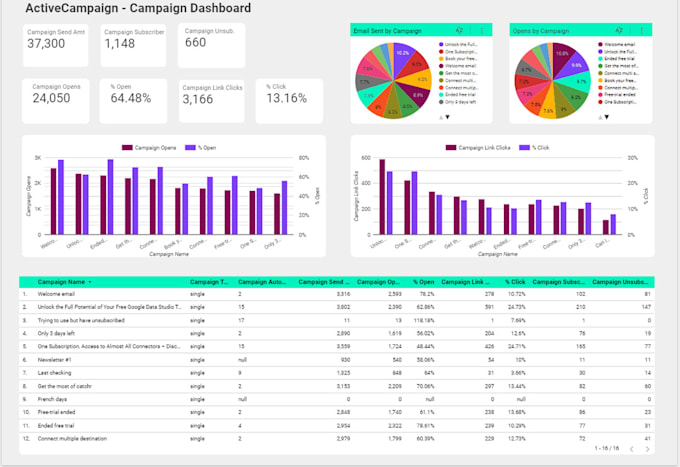Toggle sort arrow beside Campaign Name header
Screen dimensions: 680x467
click(x=90, y=282)
